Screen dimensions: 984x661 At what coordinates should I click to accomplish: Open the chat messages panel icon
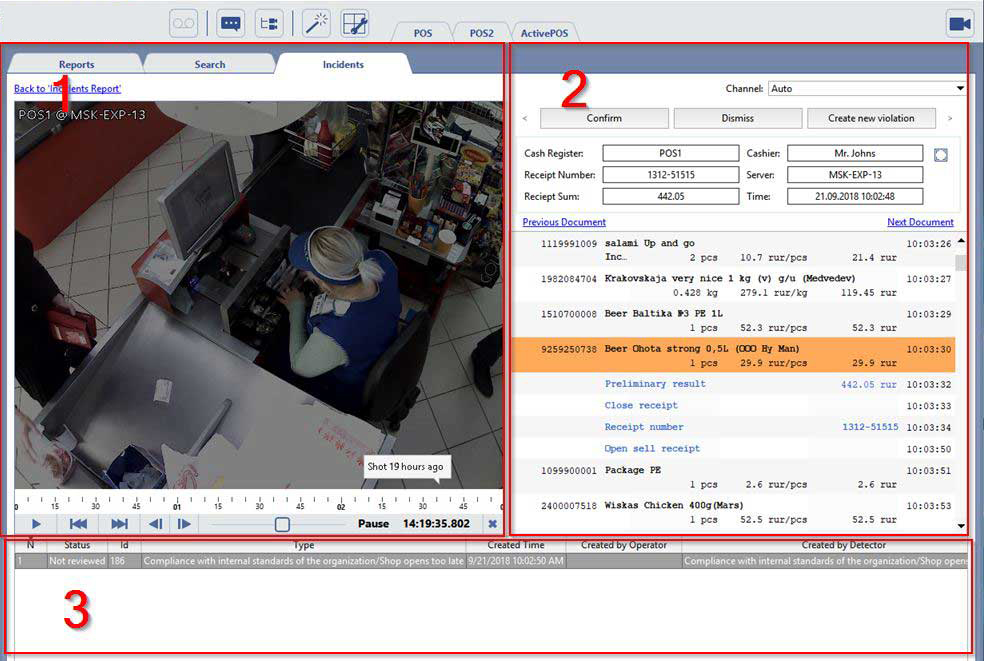click(x=231, y=23)
